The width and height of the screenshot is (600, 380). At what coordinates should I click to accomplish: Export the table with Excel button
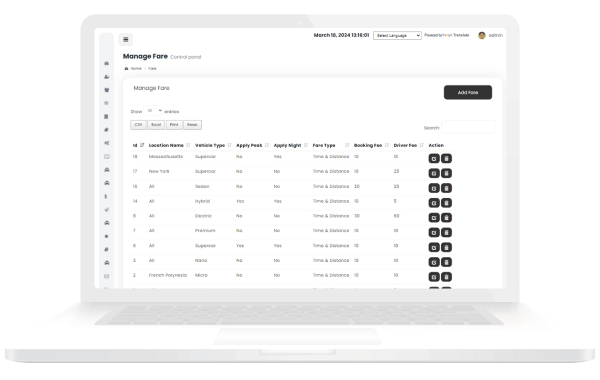tap(156, 125)
